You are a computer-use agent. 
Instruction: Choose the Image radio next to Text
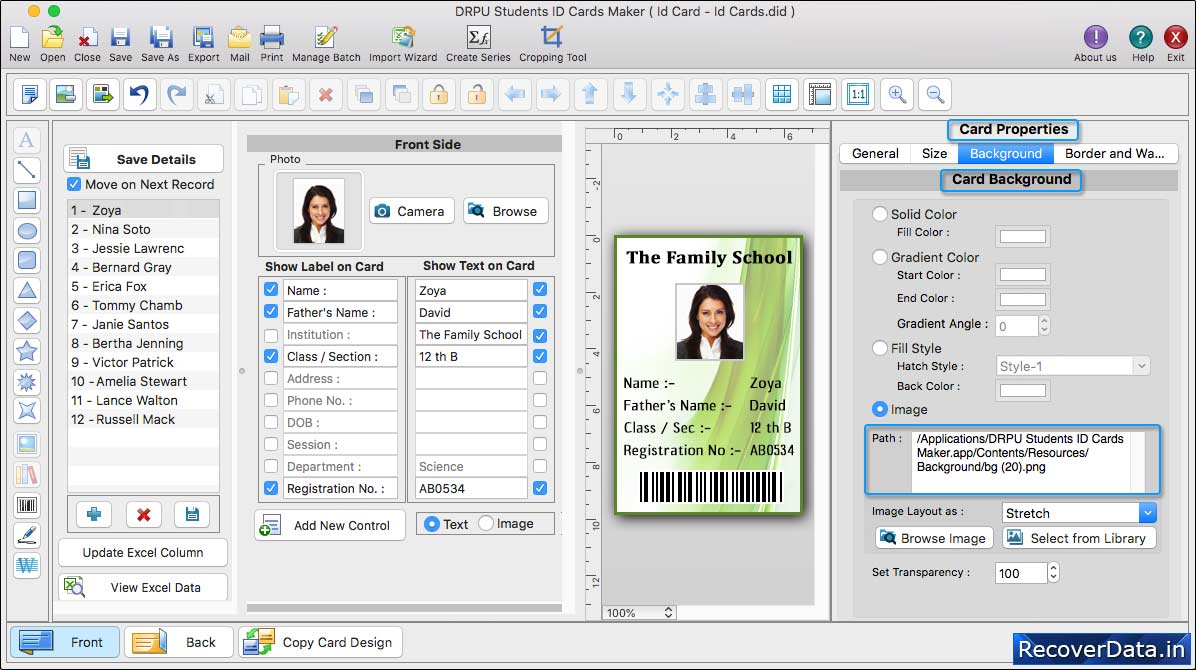click(x=486, y=523)
